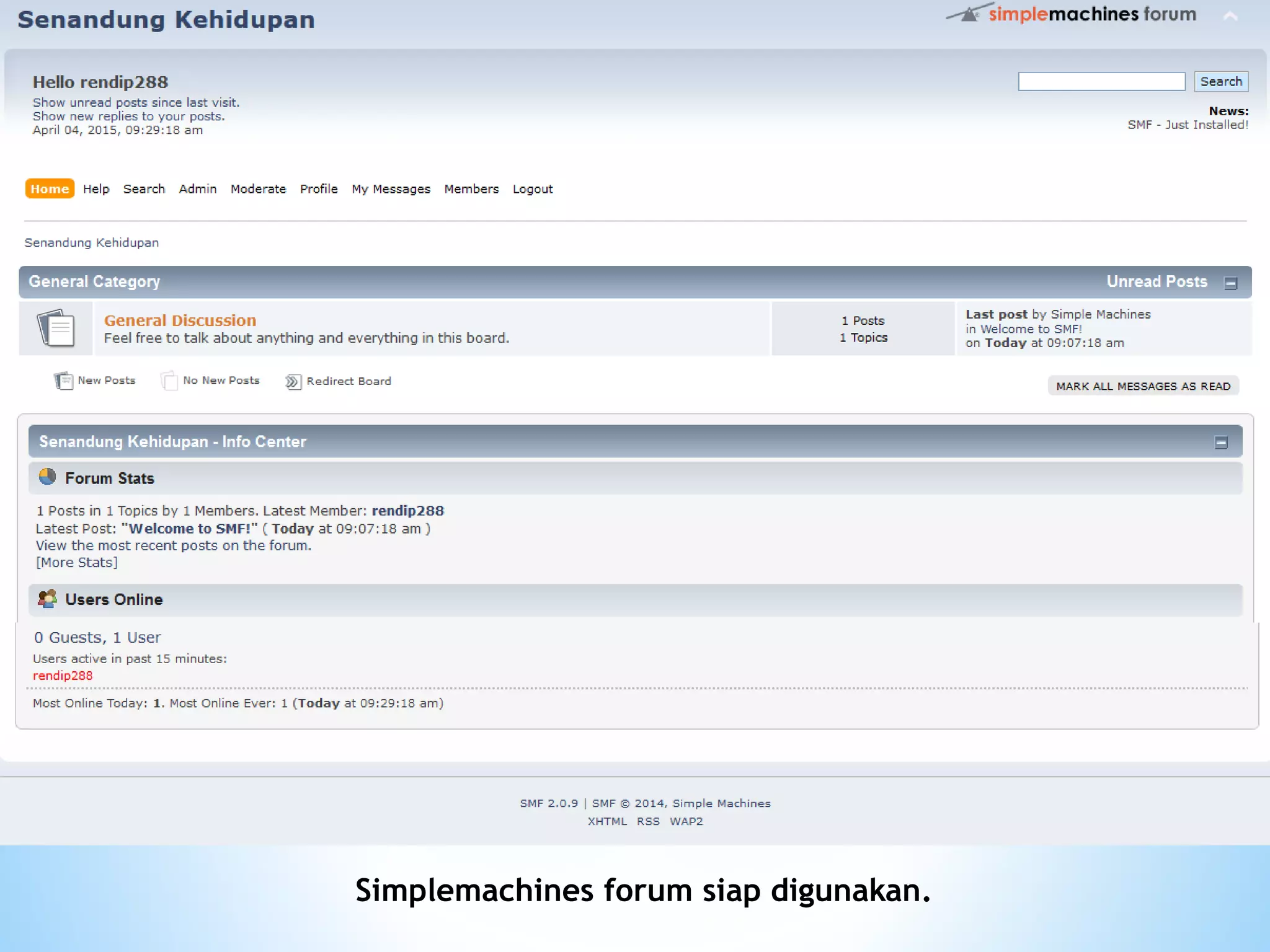Viewport: 1270px width, 952px height.
Task: Open the Admin menu item
Action: 198,189
